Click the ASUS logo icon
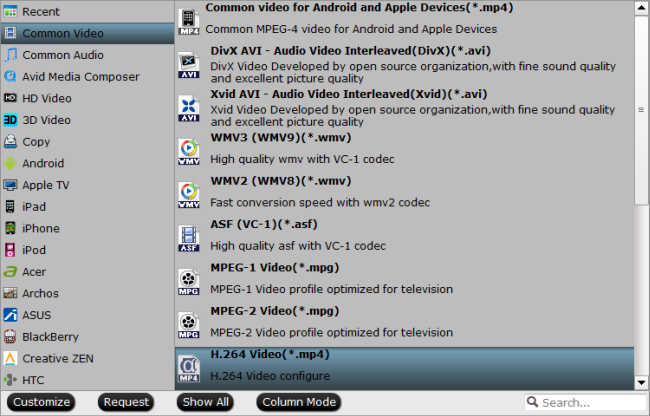The image size is (650, 416). click(10, 315)
